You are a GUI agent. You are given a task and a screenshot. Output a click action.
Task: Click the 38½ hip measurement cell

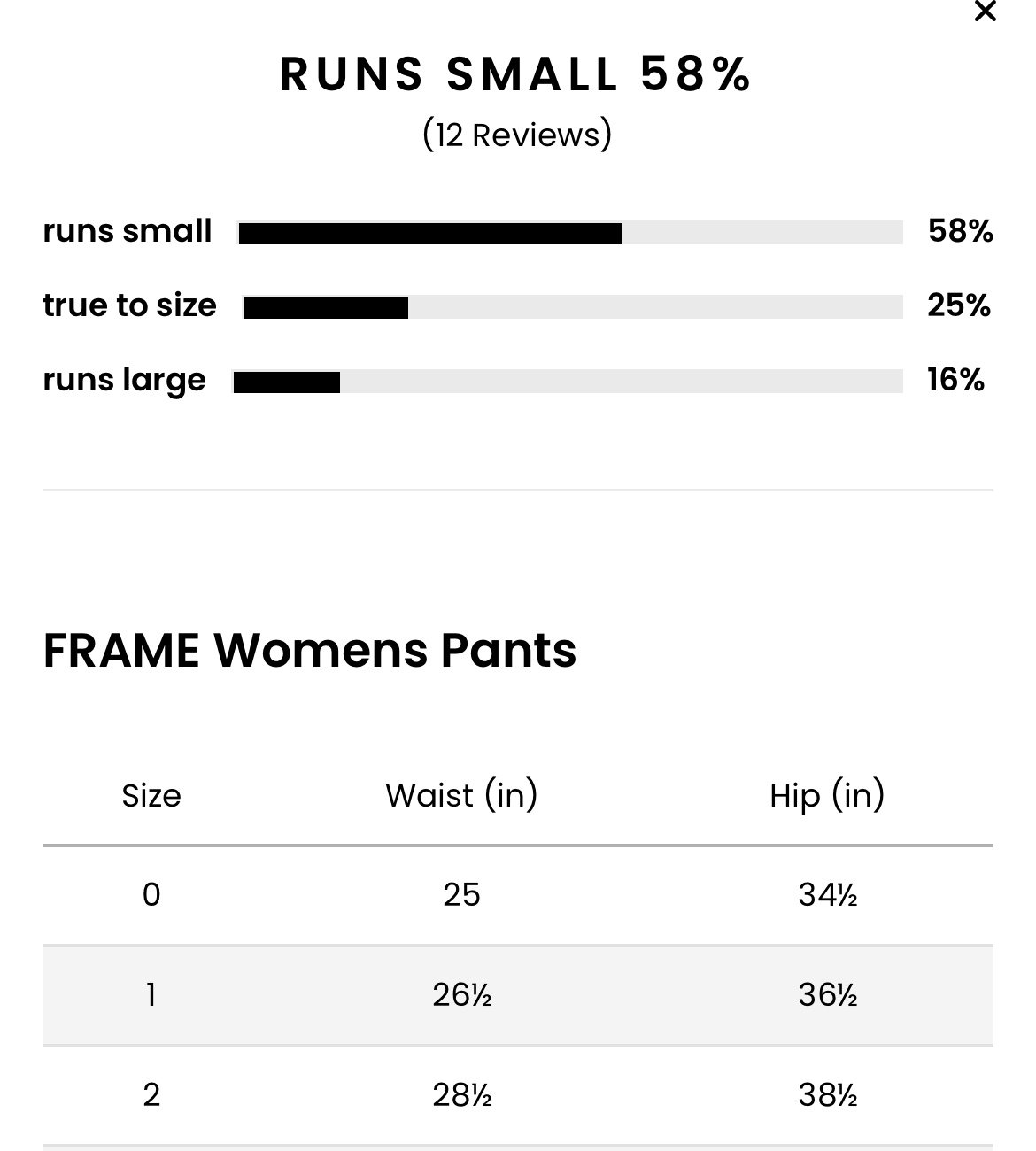pyautogui.click(x=827, y=1096)
